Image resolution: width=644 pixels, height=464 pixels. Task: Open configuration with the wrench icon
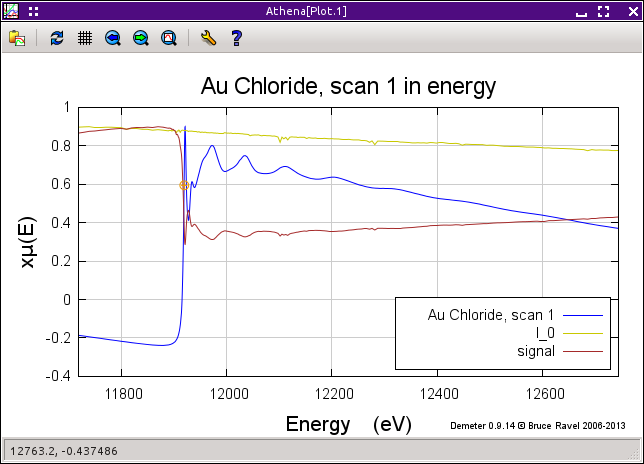point(208,38)
